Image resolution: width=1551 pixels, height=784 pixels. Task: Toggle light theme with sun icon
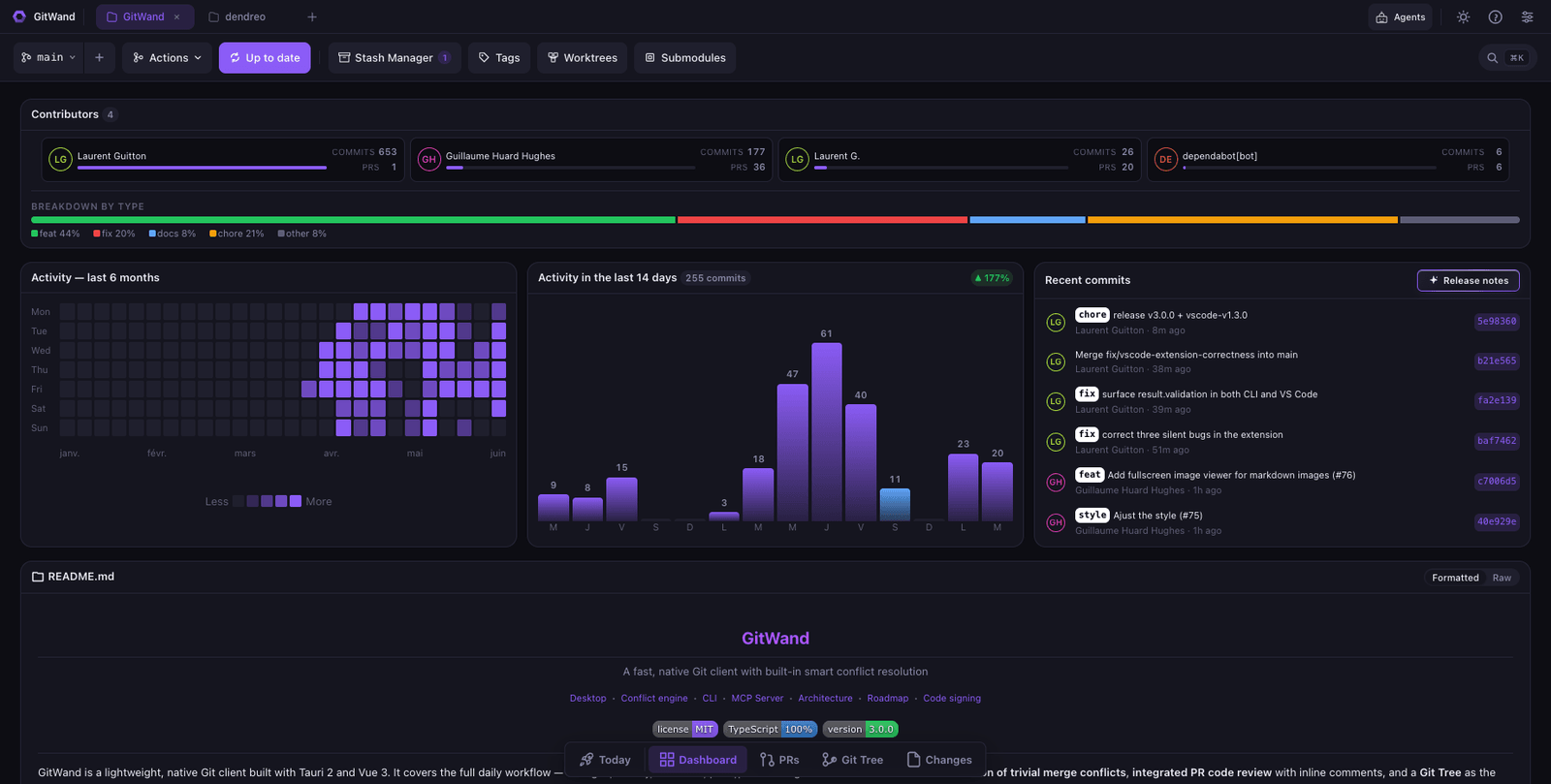1463,16
